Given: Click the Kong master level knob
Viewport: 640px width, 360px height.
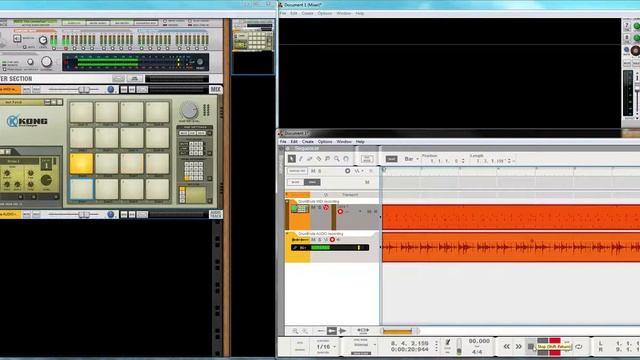Looking at the screenshot, I should (189, 110).
